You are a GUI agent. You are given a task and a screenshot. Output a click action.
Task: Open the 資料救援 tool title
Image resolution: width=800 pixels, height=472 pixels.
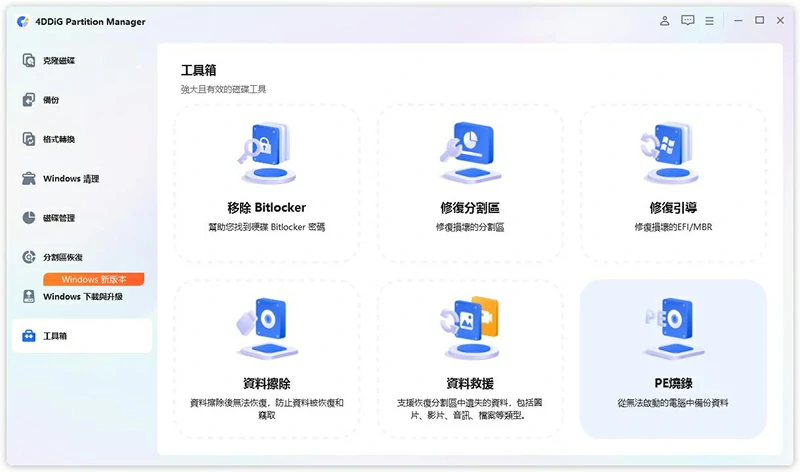(x=469, y=383)
